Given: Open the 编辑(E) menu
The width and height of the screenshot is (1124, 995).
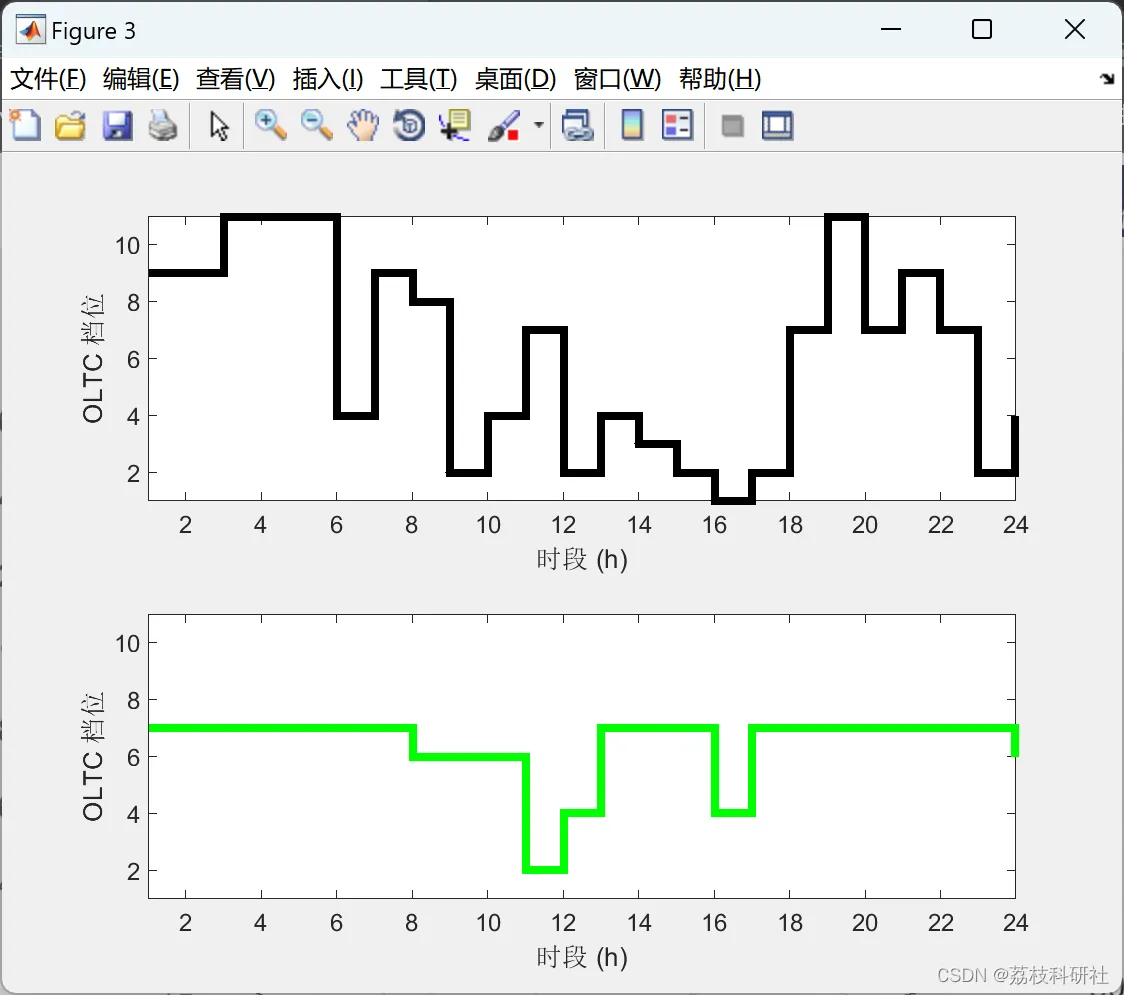Looking at the screenshot, I should point(141,79).
